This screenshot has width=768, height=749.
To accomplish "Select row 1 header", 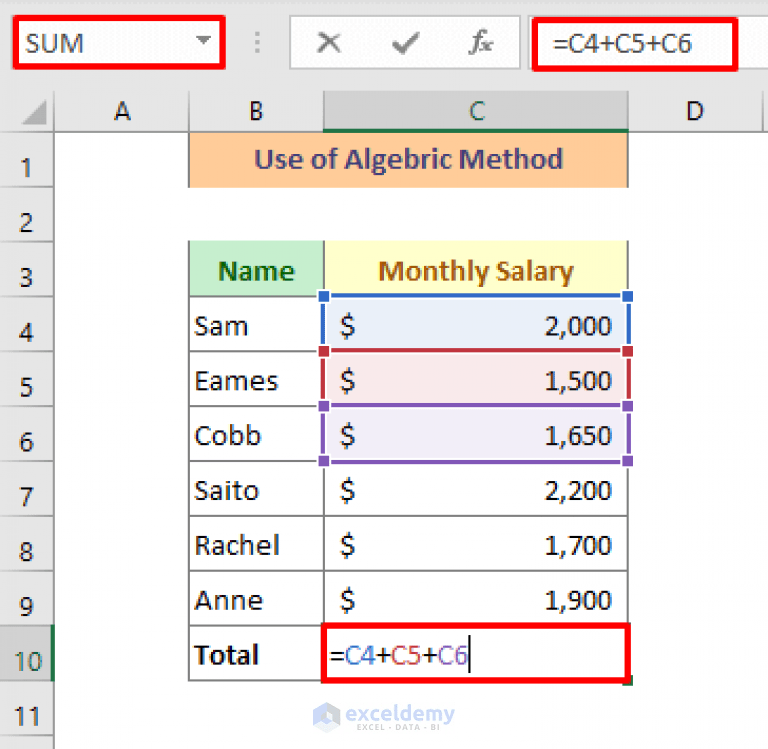I will [x=26, y=161].
